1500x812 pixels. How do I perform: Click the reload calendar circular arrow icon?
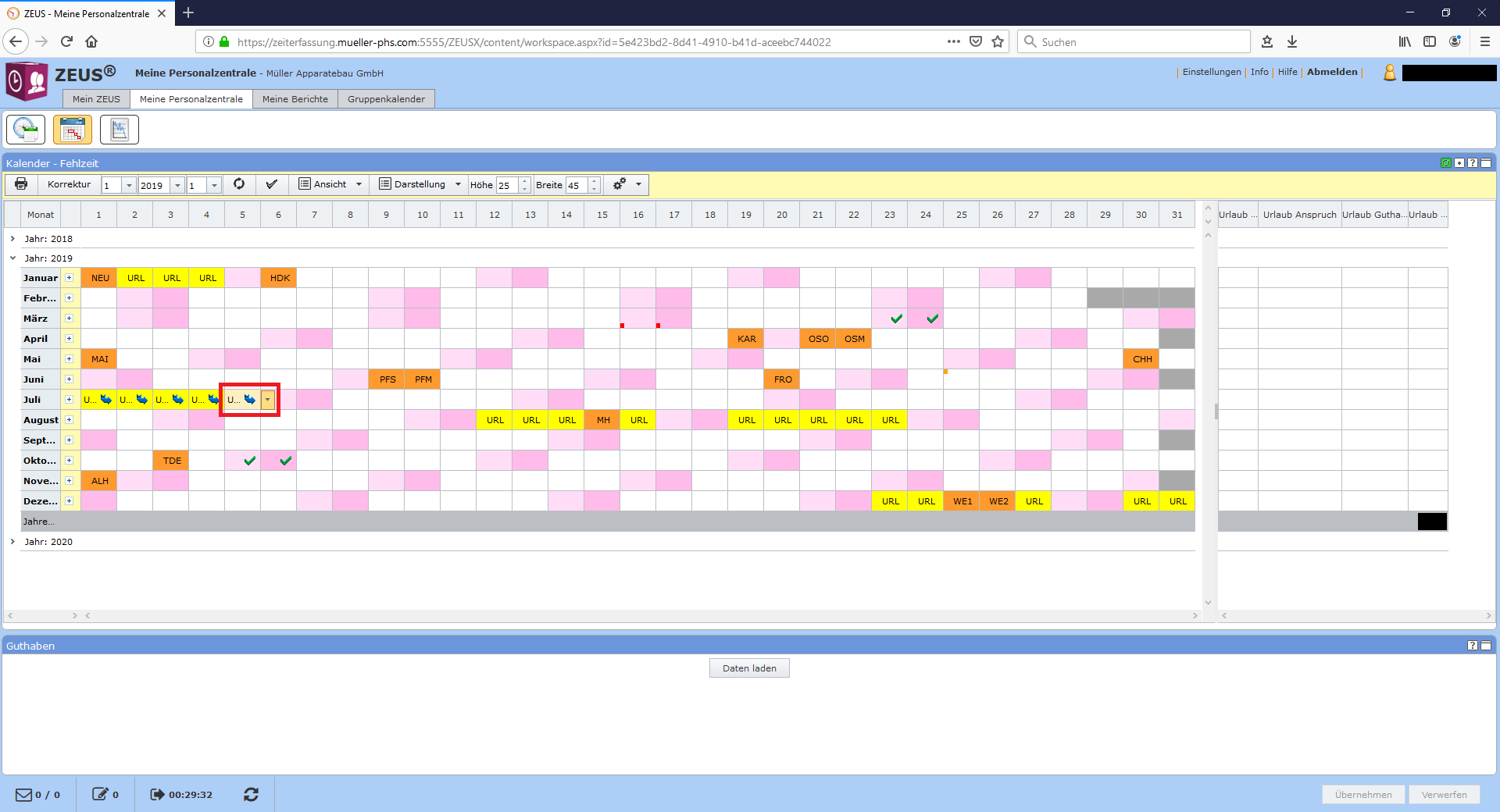(239, 184)
